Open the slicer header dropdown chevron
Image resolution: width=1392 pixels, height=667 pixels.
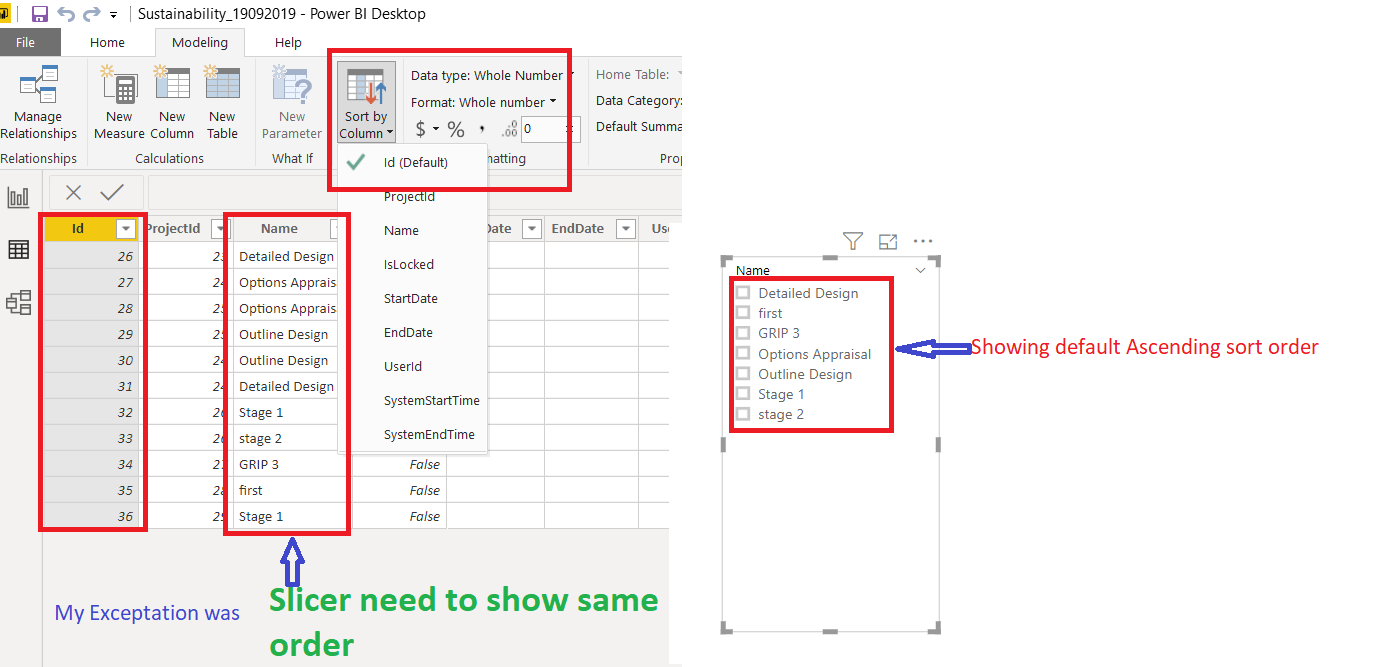click(x=921, y=270)
